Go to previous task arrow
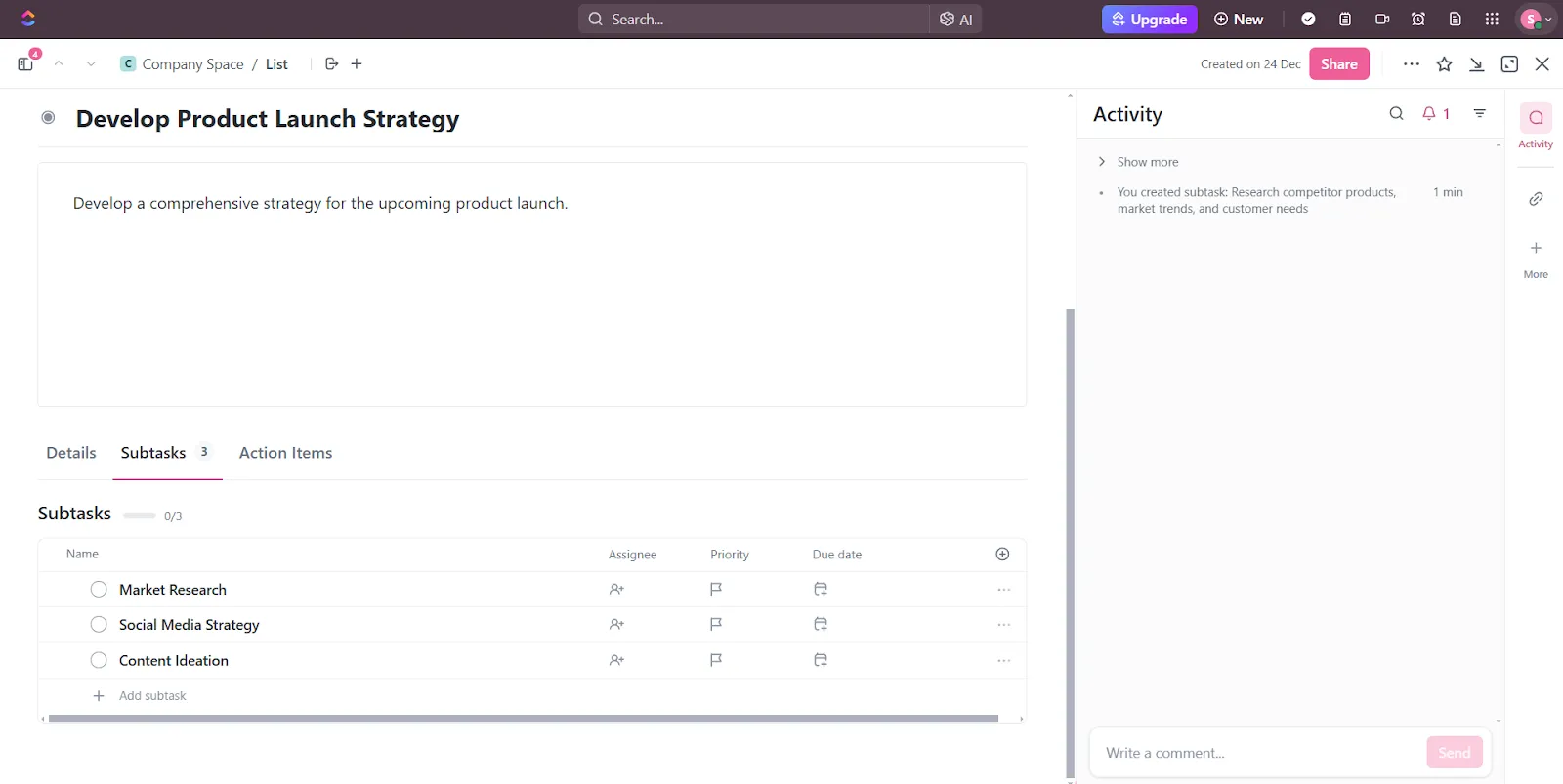 click(59, 63)
